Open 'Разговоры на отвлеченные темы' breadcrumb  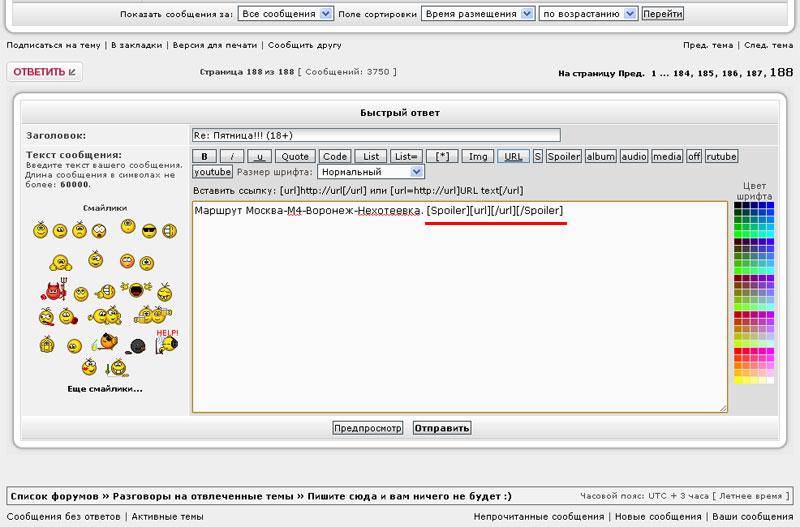coord(204,496)
